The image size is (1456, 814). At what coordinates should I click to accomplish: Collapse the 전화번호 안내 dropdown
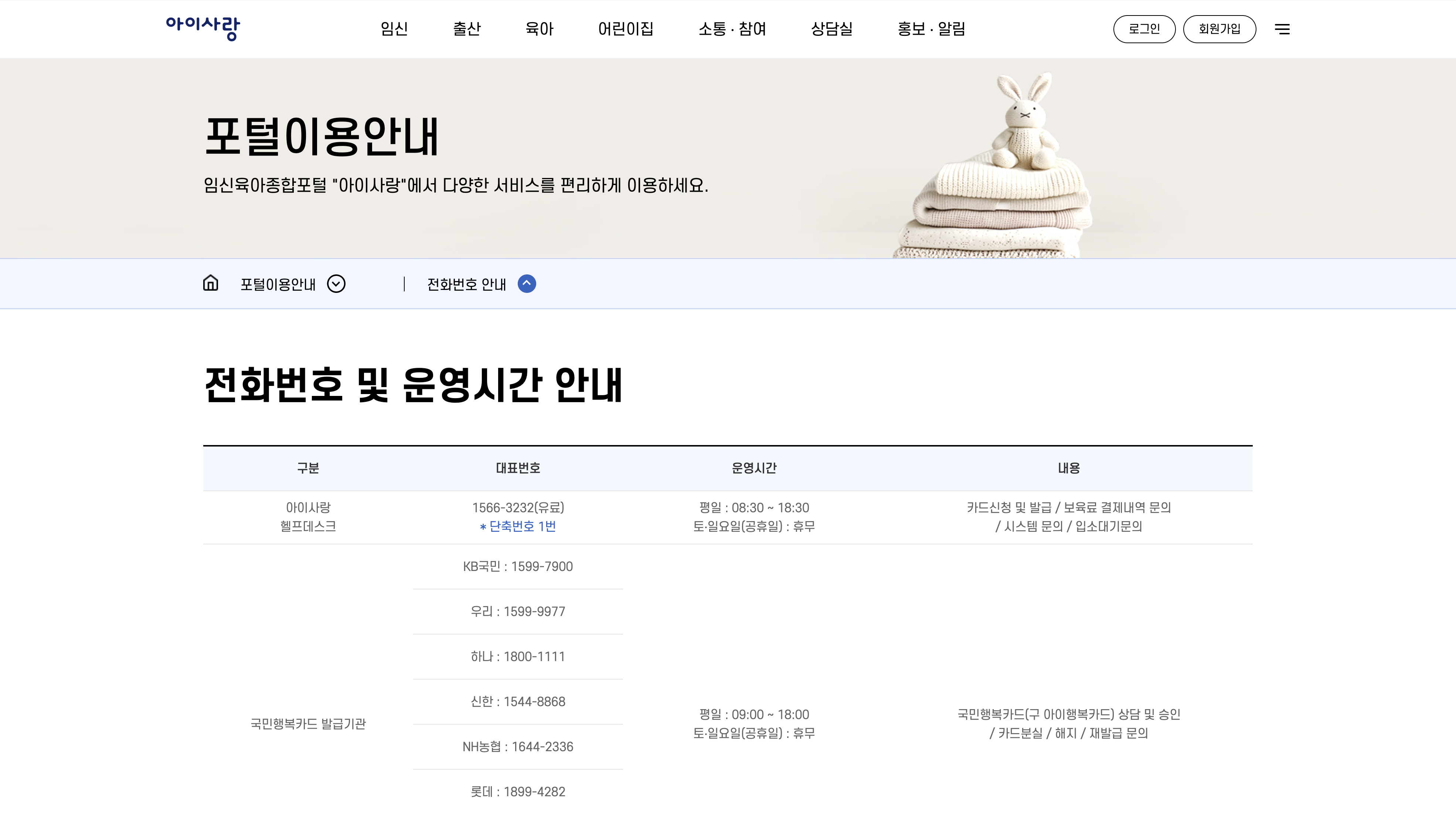tap(527, 284)
